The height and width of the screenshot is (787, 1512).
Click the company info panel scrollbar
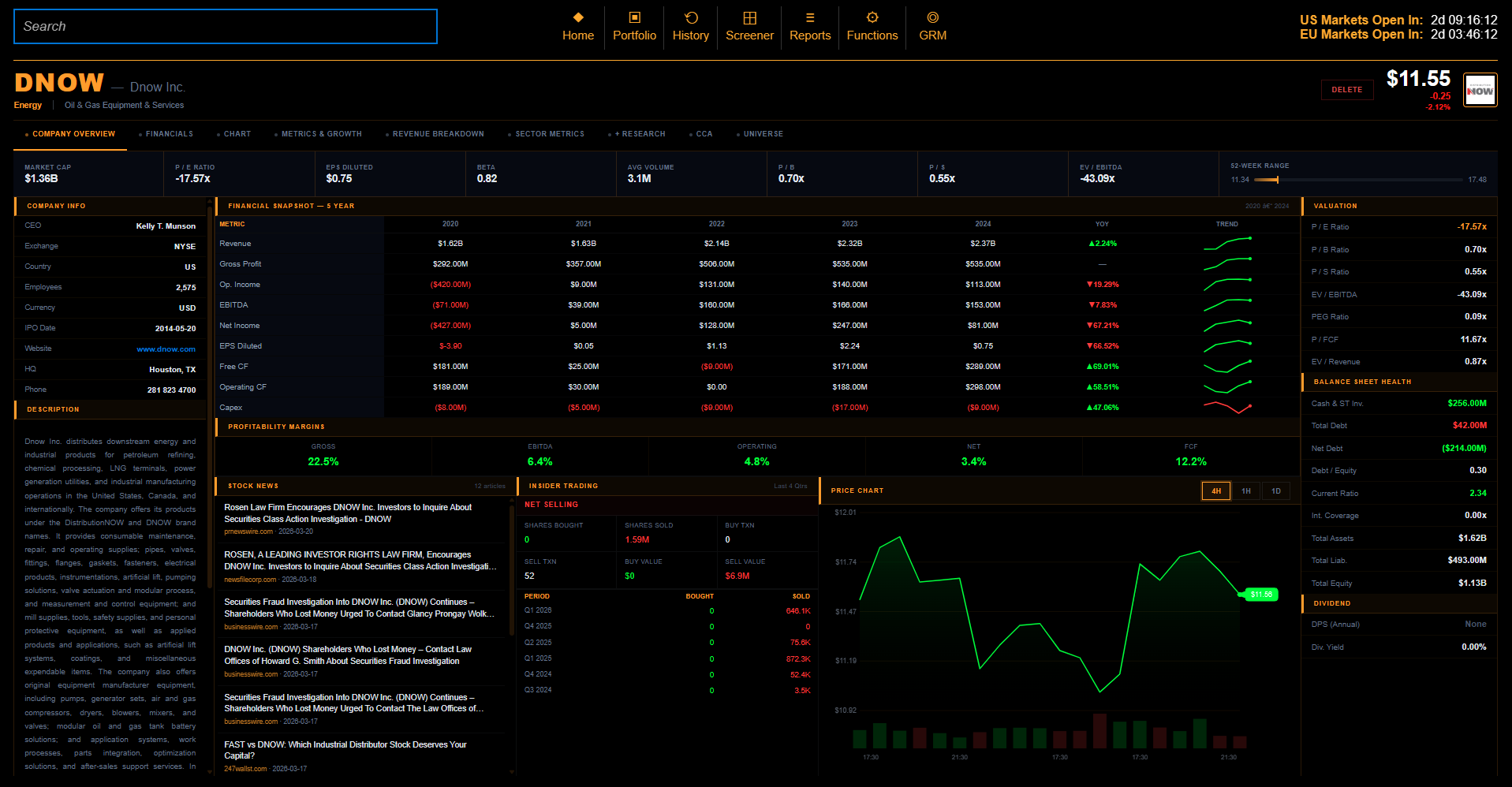[x=210, y=398]
